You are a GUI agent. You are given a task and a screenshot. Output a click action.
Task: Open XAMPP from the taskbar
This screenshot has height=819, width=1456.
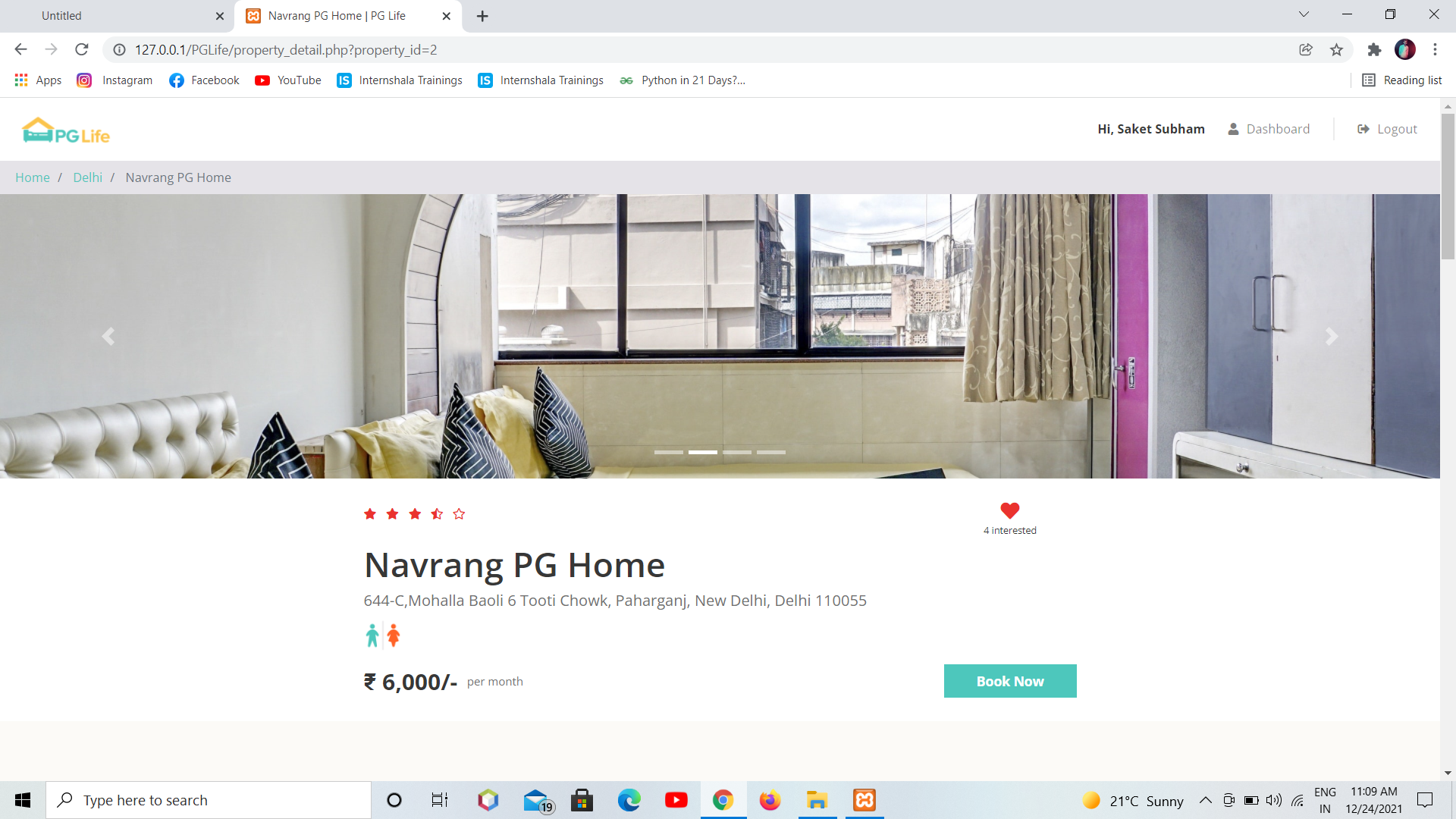[864, 800]
